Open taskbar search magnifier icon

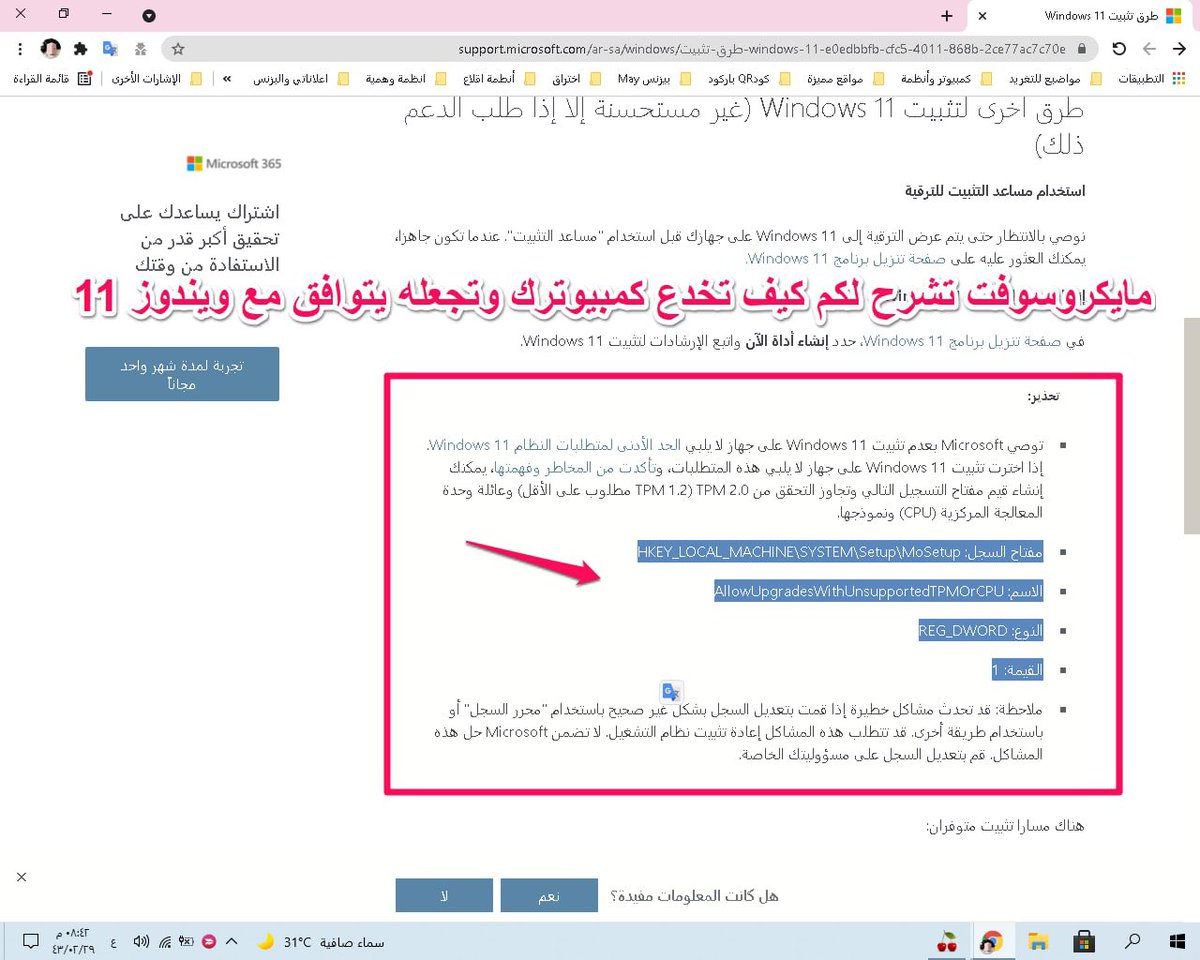[x=1132, y=941]
